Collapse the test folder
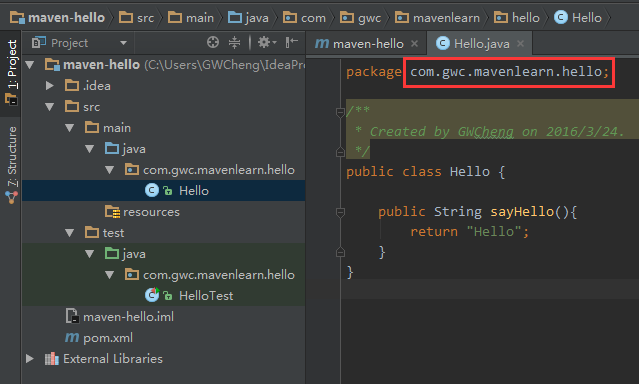The width and height of the screenshot is (639, 384). (70, 233)
